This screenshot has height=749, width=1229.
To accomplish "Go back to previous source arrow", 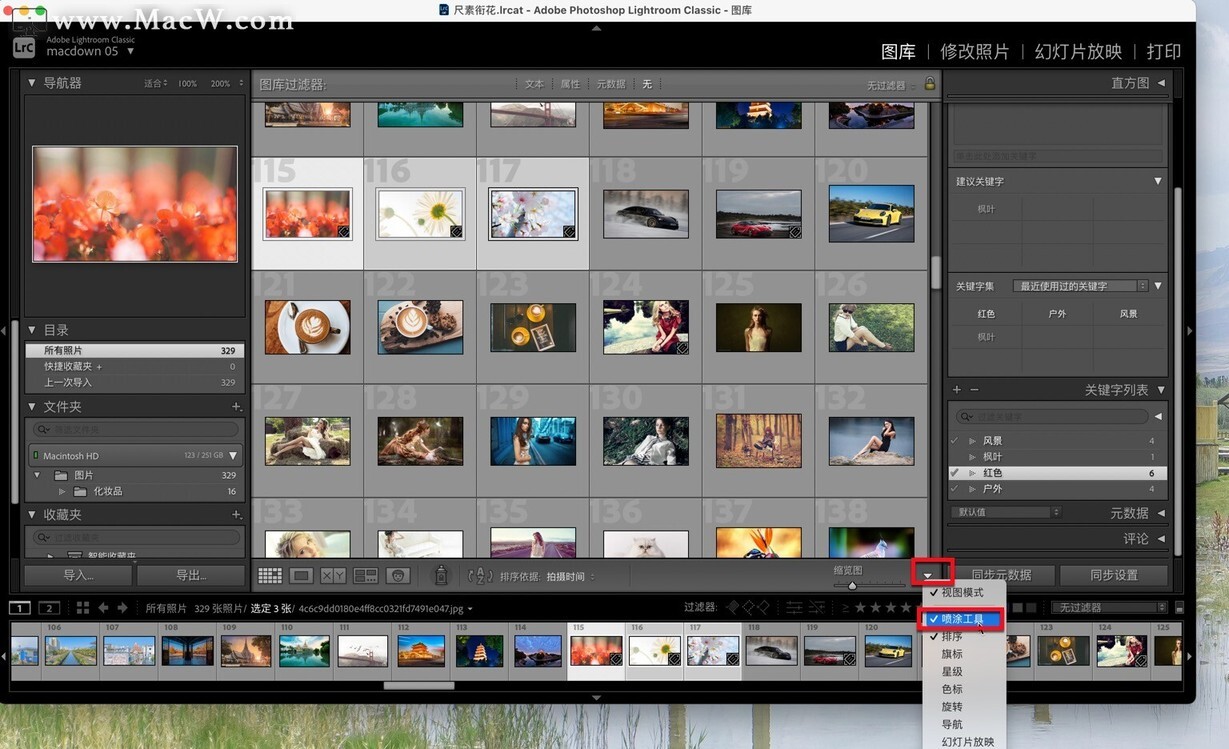I will (x=103, y=608).
